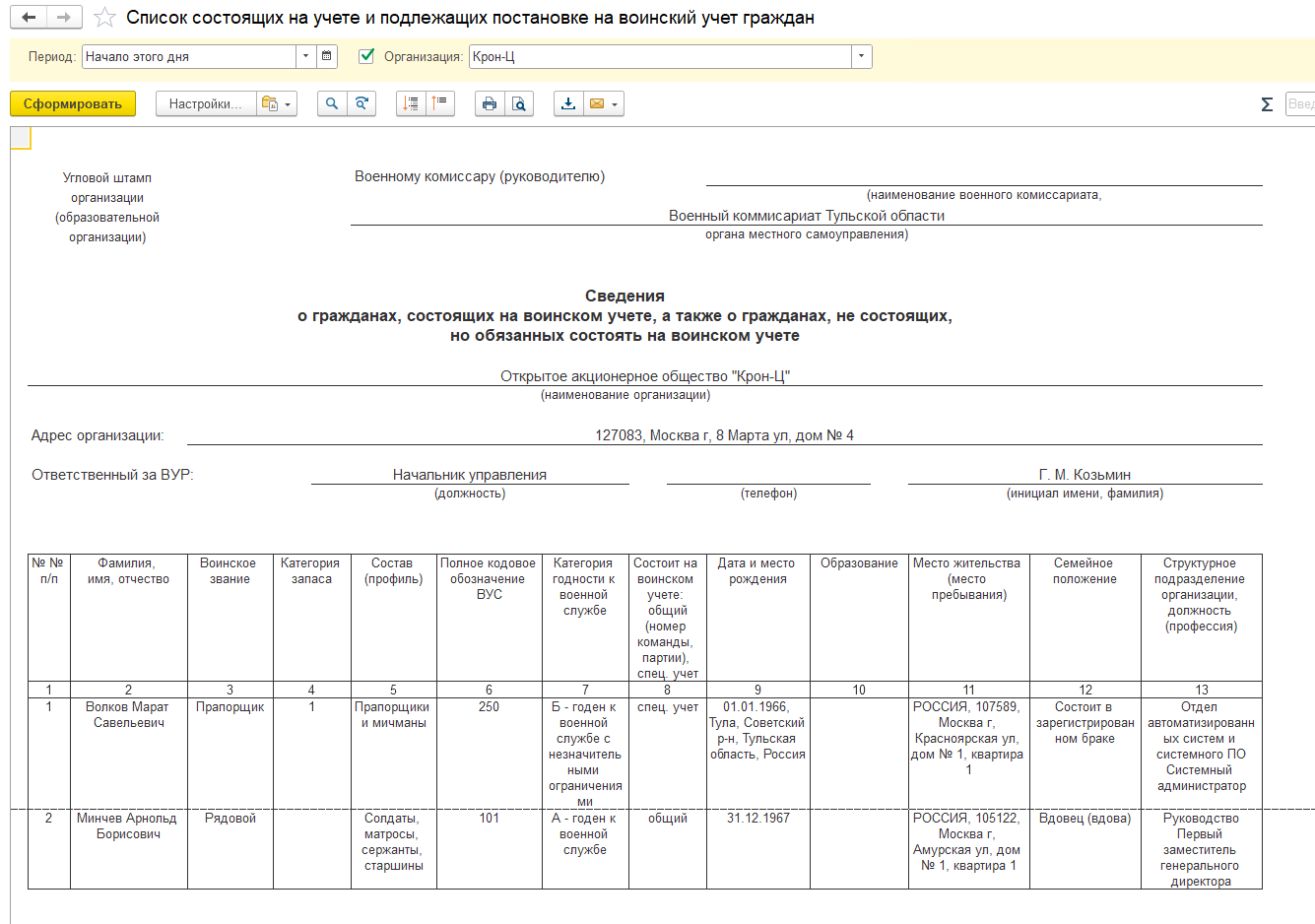Select the Рядовой rank cell
Screen dimensions: 1315x924
(230, 849)
